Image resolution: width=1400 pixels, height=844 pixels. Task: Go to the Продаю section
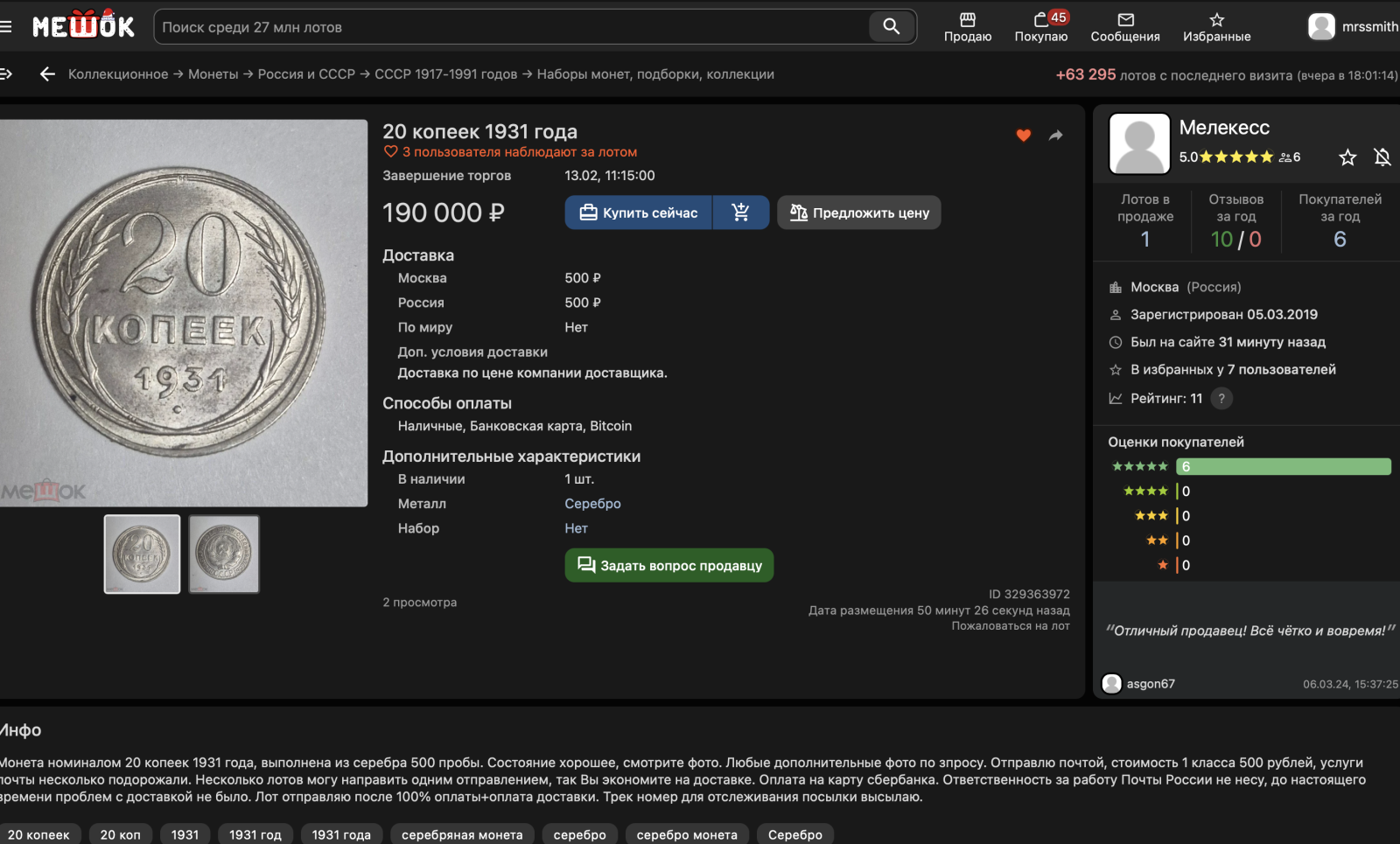pos(967,26)
